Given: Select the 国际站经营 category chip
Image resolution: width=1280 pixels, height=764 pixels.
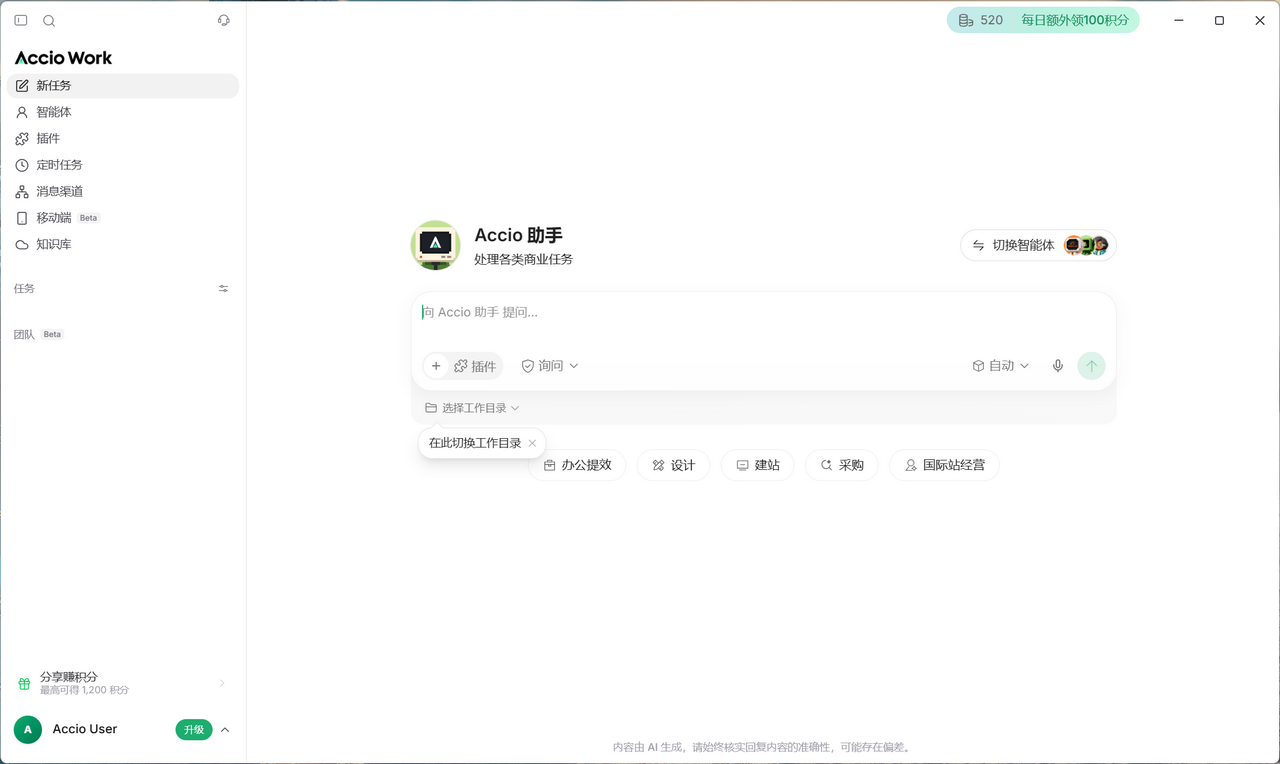Looking at the screenshot, I should point(944,465).
